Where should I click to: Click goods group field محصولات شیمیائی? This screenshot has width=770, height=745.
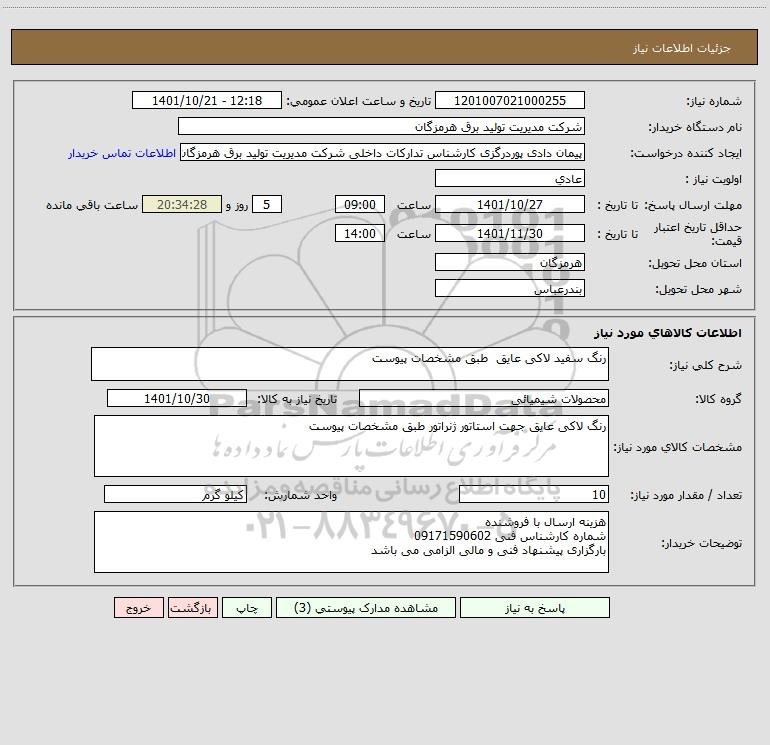[x=484, y=398]
